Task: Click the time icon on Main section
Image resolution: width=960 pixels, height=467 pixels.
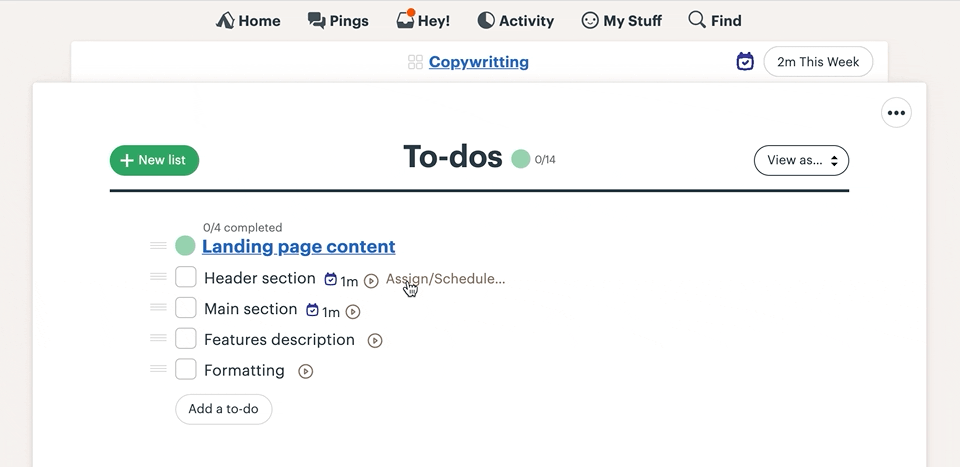Action: pos(312,310)
